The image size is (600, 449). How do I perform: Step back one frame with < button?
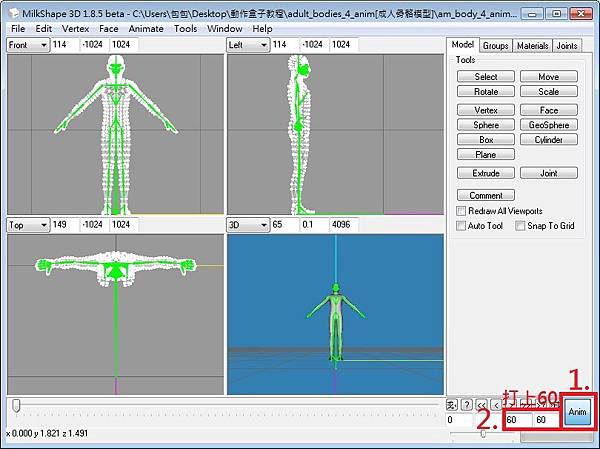click(496, 405)
